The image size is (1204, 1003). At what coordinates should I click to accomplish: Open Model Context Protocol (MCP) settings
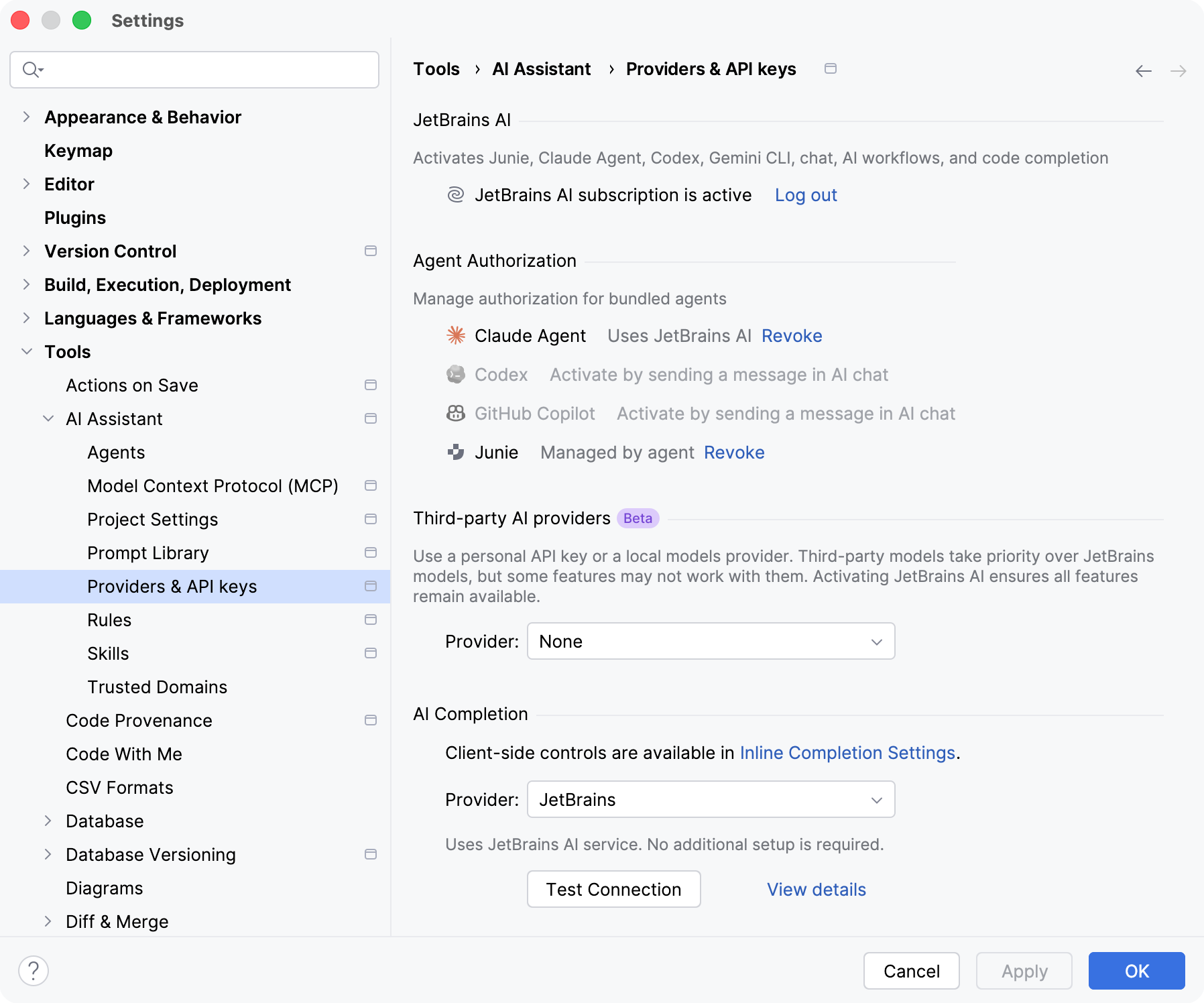tap(213, 485)
